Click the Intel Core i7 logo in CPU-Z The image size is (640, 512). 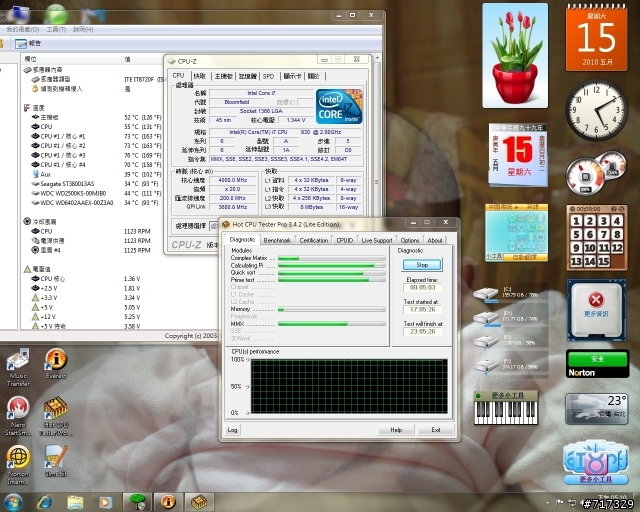(x=339, y=107)
